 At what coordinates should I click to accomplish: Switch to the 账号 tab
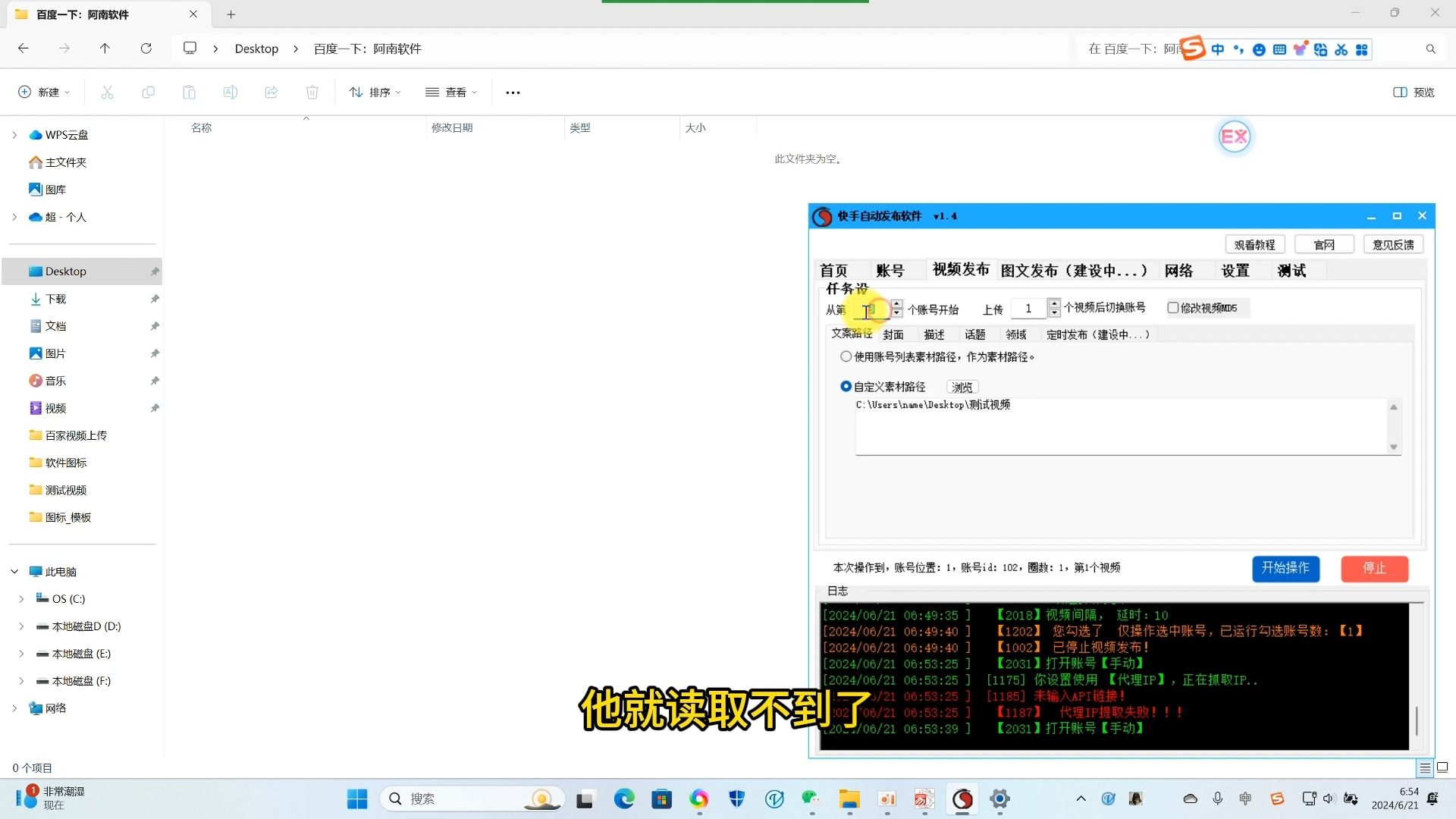(890, 271)
